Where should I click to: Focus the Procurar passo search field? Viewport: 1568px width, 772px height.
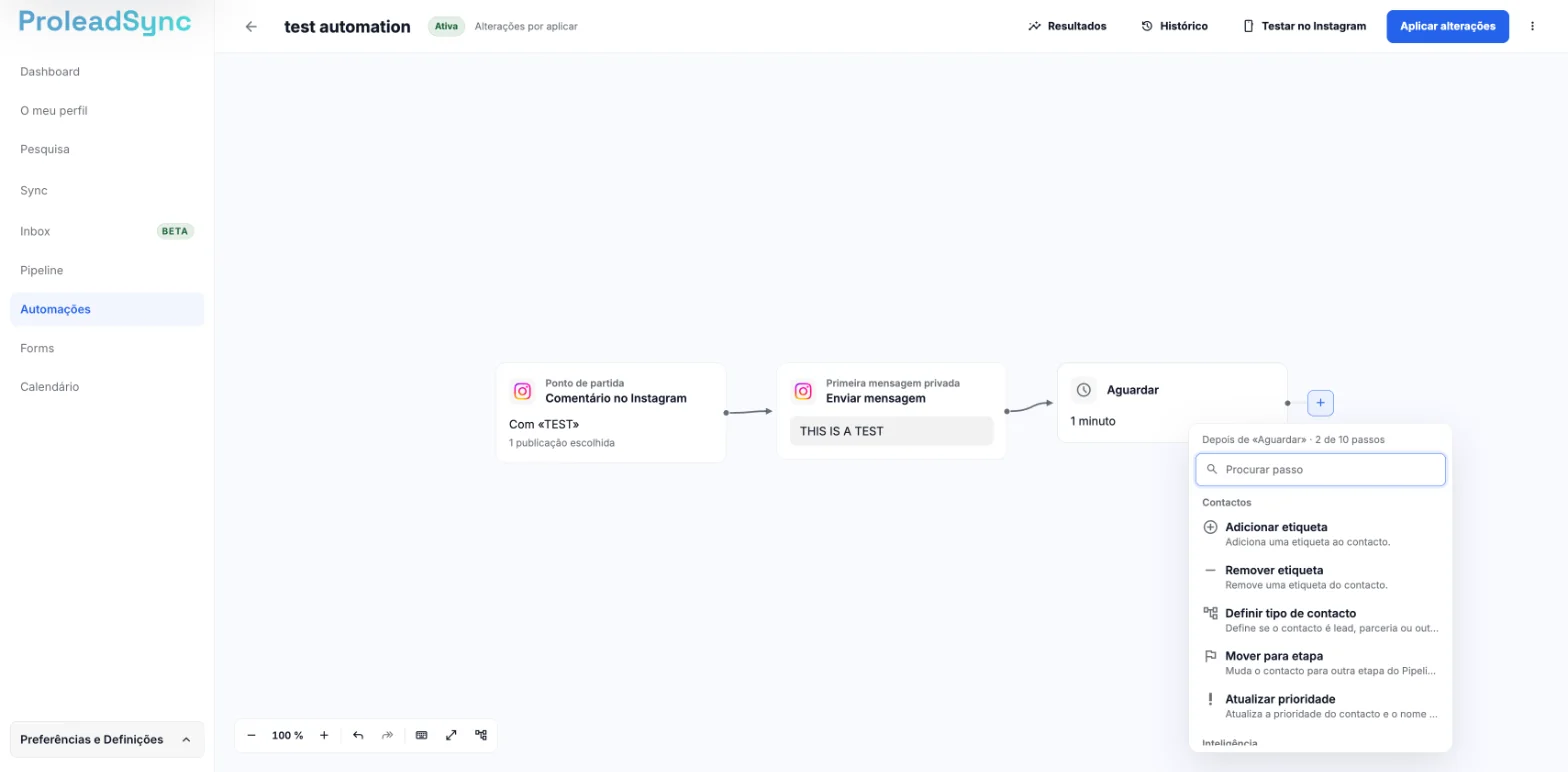coord(1320,469)
